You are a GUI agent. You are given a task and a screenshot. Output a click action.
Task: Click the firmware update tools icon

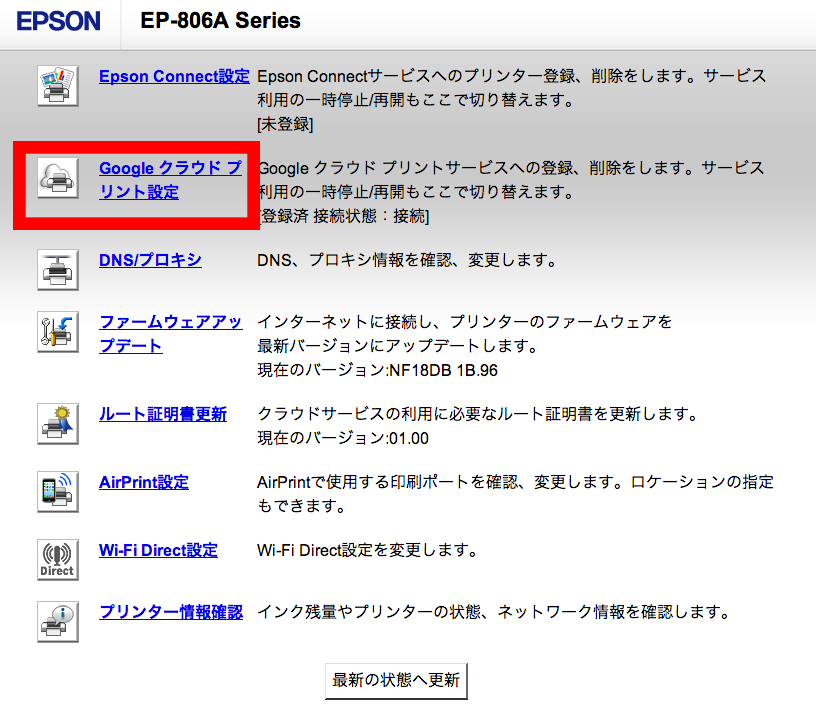(58, 332)
